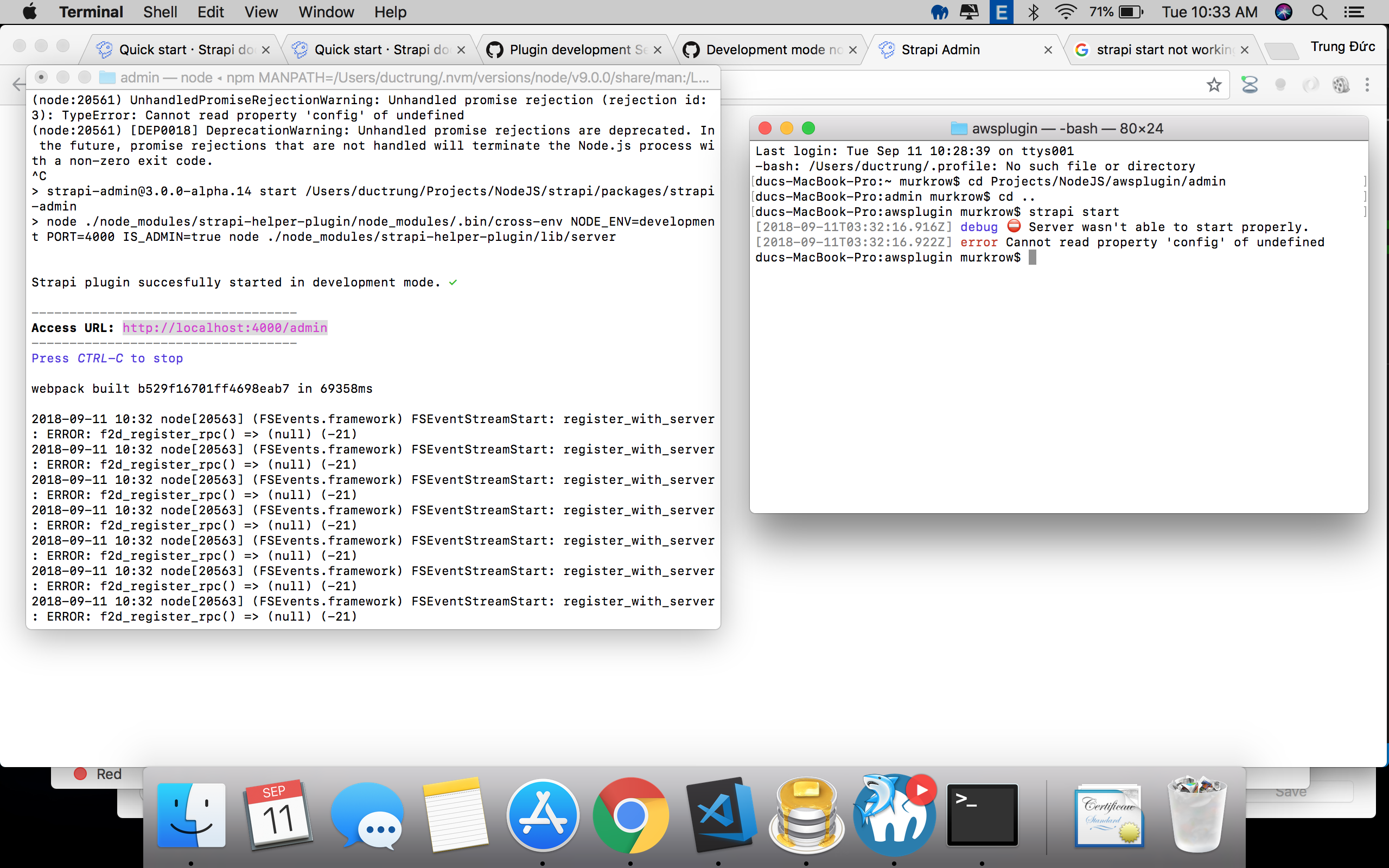Open Finder from the Dock
Image resolution: width=1389 pixels, height=868 pixels.
[191, 815]
